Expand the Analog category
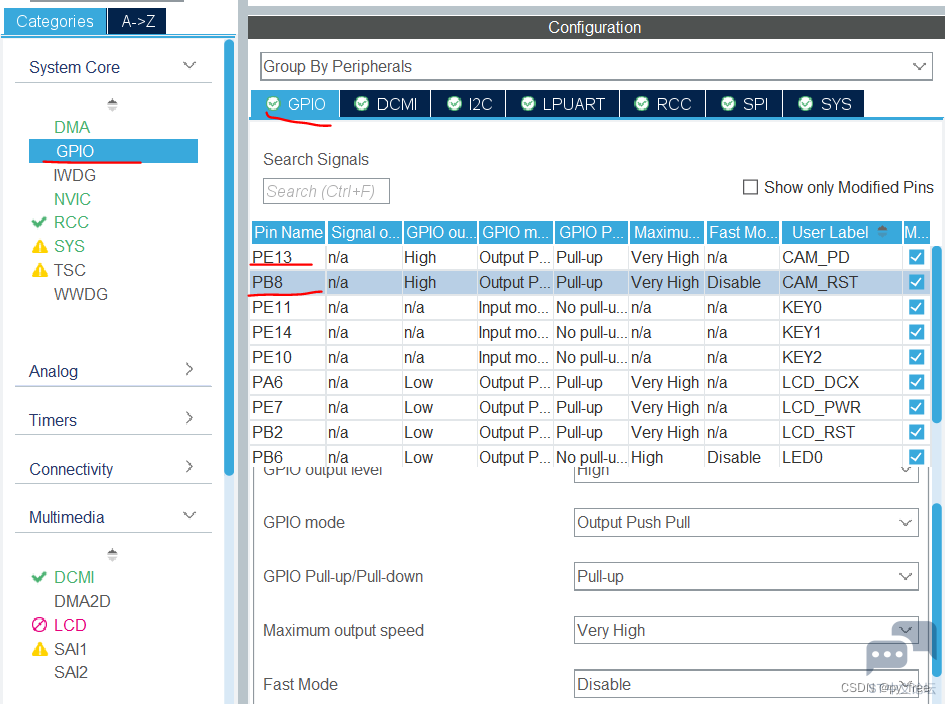Viewport: 945px width, 704px height. pos(189,369)
